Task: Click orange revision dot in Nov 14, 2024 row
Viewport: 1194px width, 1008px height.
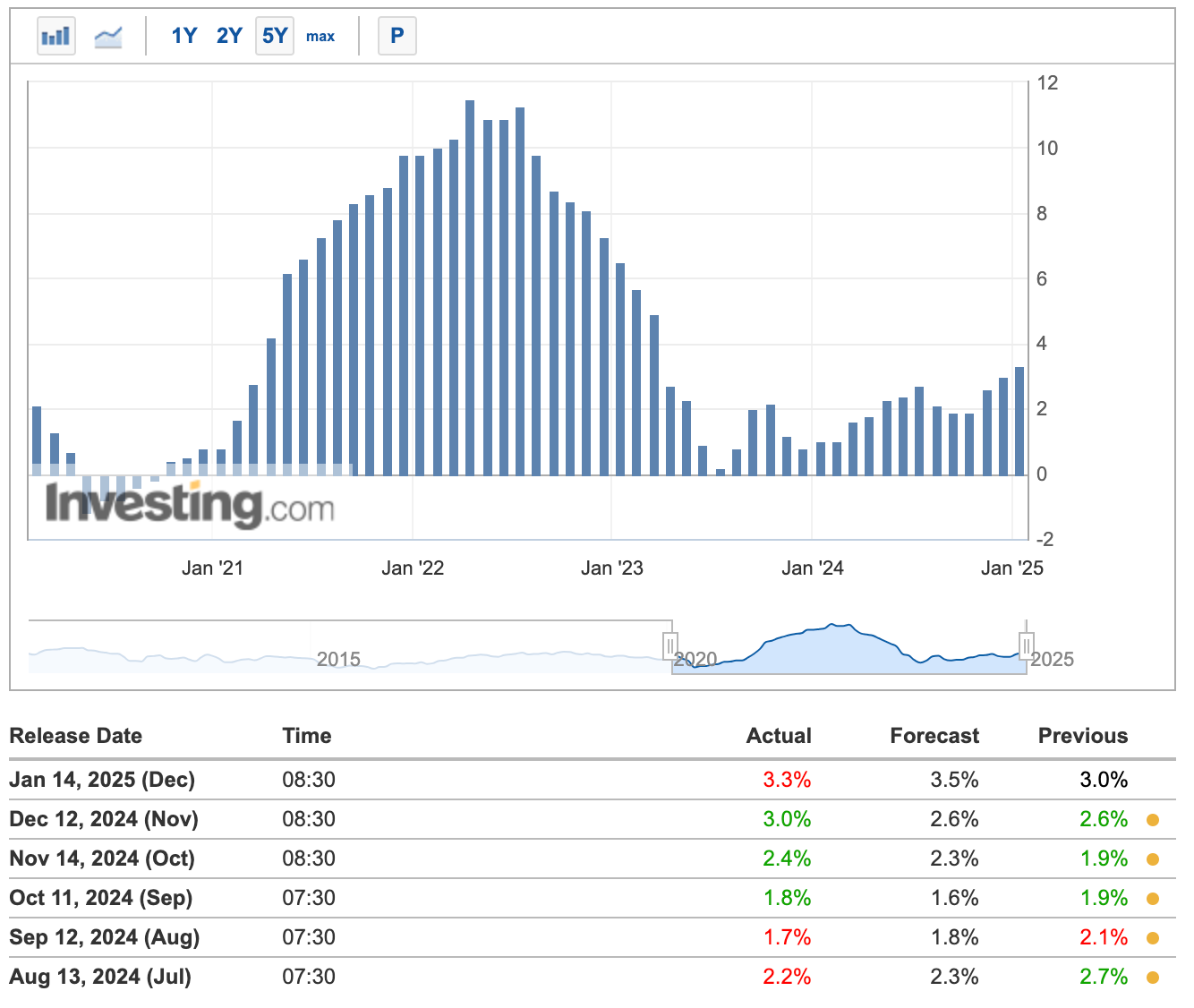Action: pos(1153,859)
